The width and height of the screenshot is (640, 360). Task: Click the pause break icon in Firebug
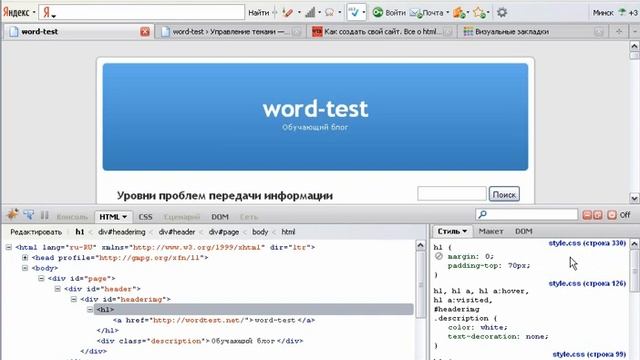pyautogui.click(x=44, y=215)
